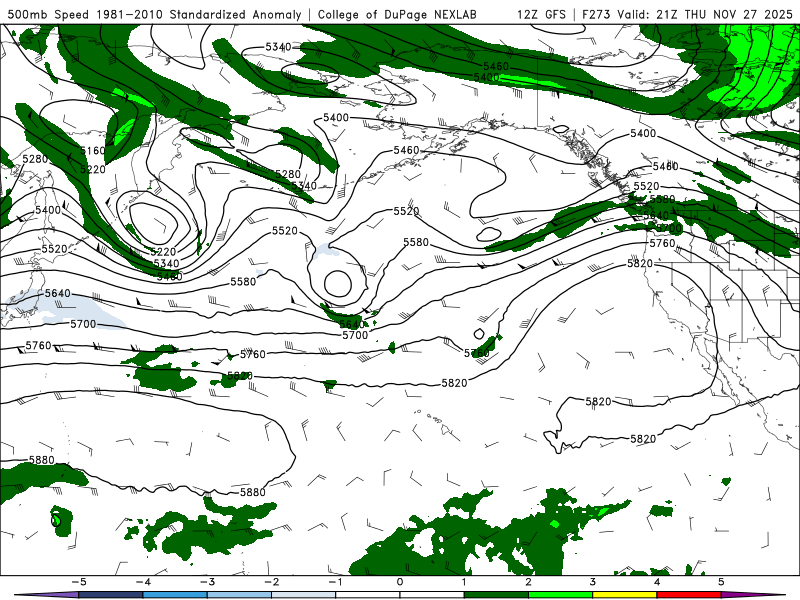800x600 pixels.
Task: Pick the red 4 to 5 segment
Action: point(689,595)
